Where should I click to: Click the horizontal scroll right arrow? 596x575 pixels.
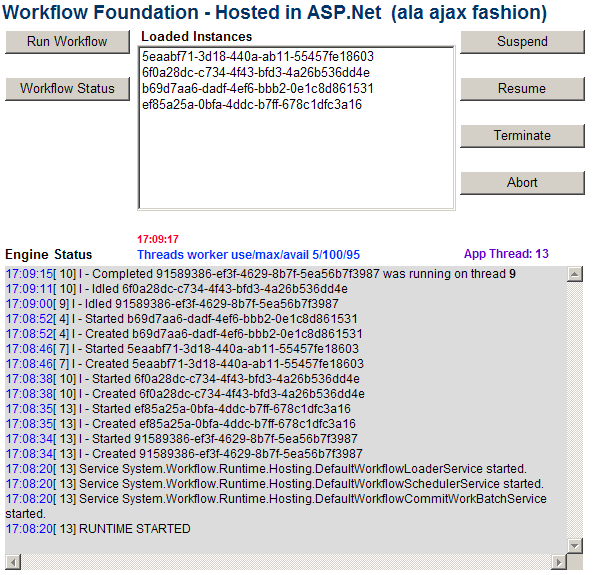point(559,562)
